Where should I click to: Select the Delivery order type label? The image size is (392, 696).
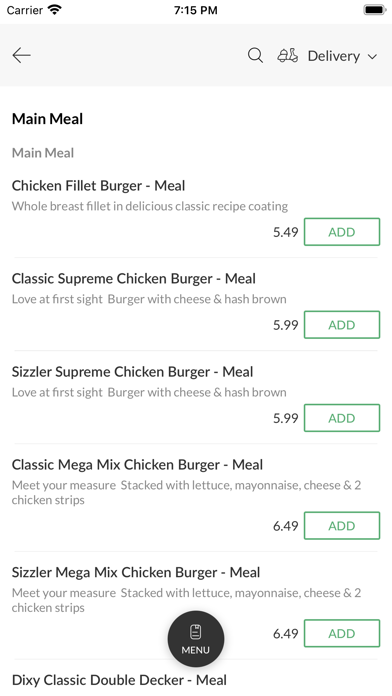coord(333,56)
